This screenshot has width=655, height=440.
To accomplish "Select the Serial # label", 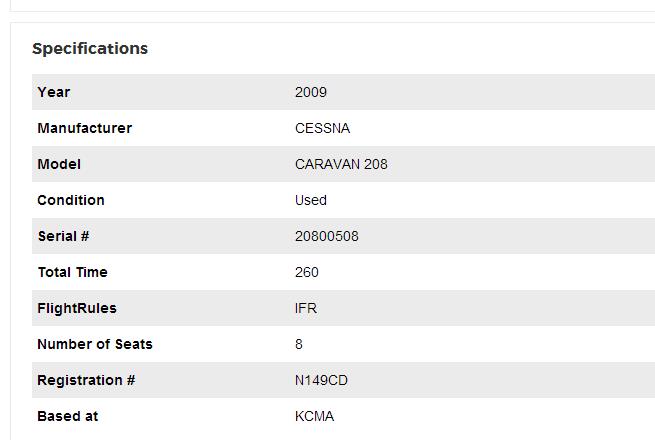I will click(x=63, y=236).
